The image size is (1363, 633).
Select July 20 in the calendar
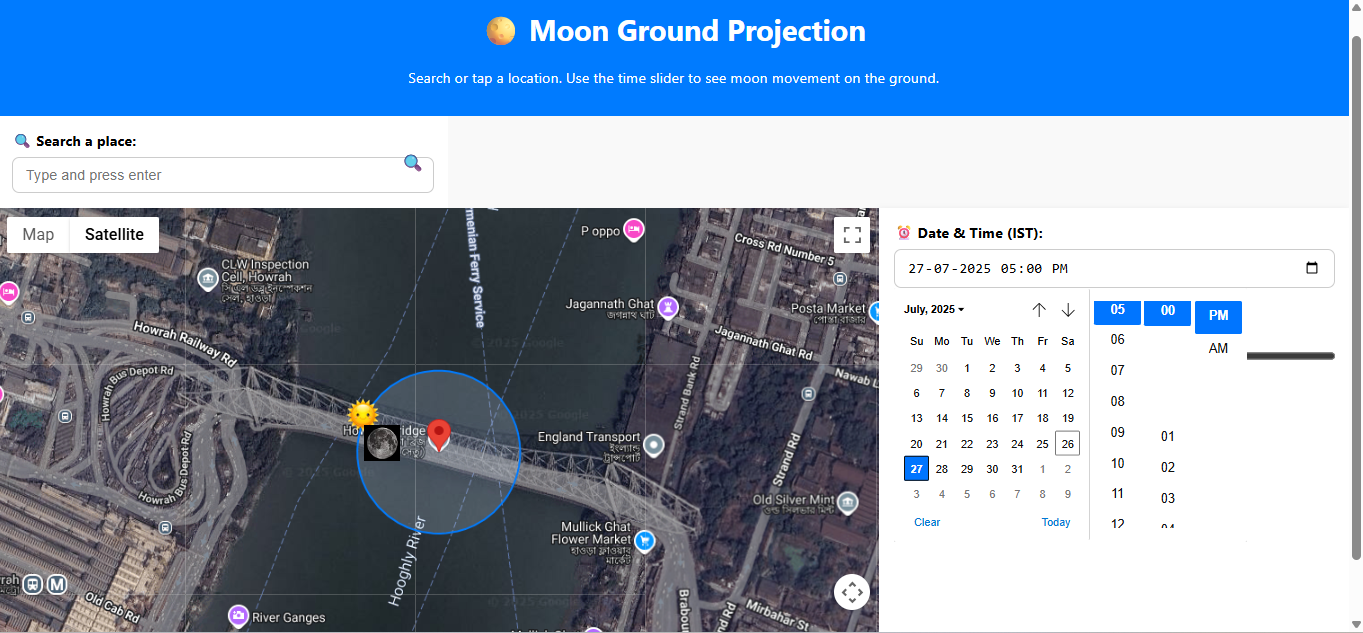tap(916, 444)
